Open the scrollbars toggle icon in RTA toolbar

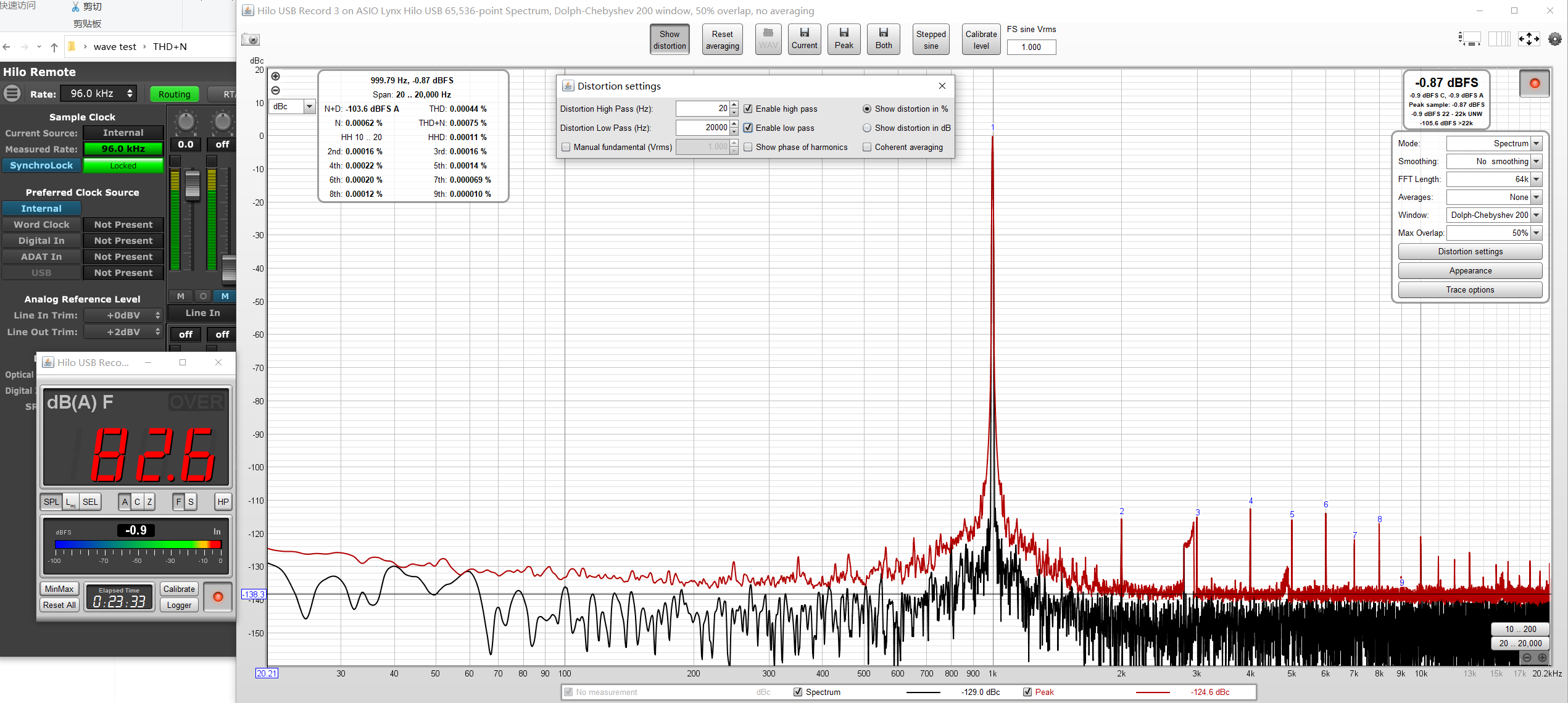pyautogui.click(x=1469, y=40)
